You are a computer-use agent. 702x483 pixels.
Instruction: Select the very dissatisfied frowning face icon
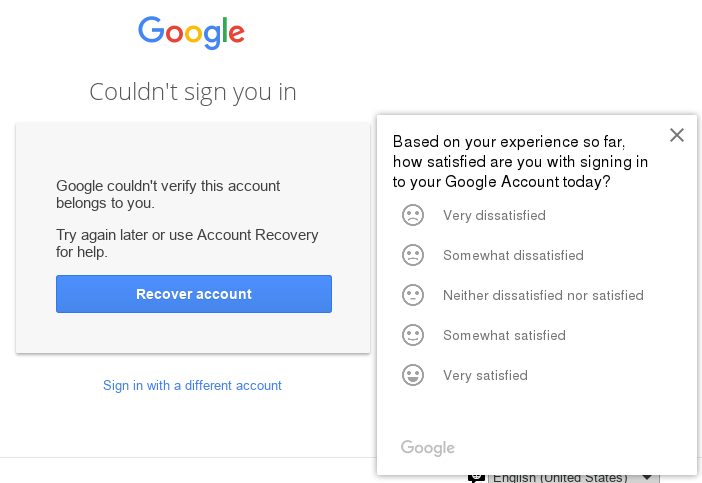(413, 215)
